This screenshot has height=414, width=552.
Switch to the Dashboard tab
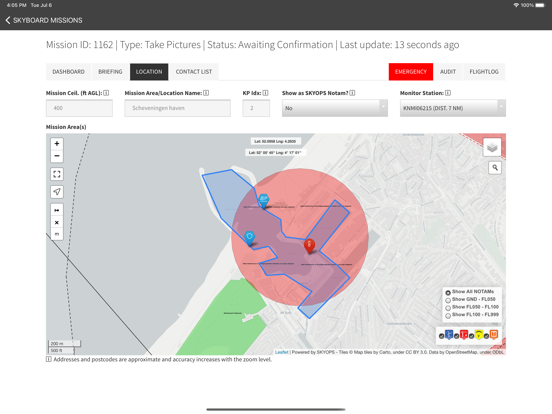click(68, 72)
